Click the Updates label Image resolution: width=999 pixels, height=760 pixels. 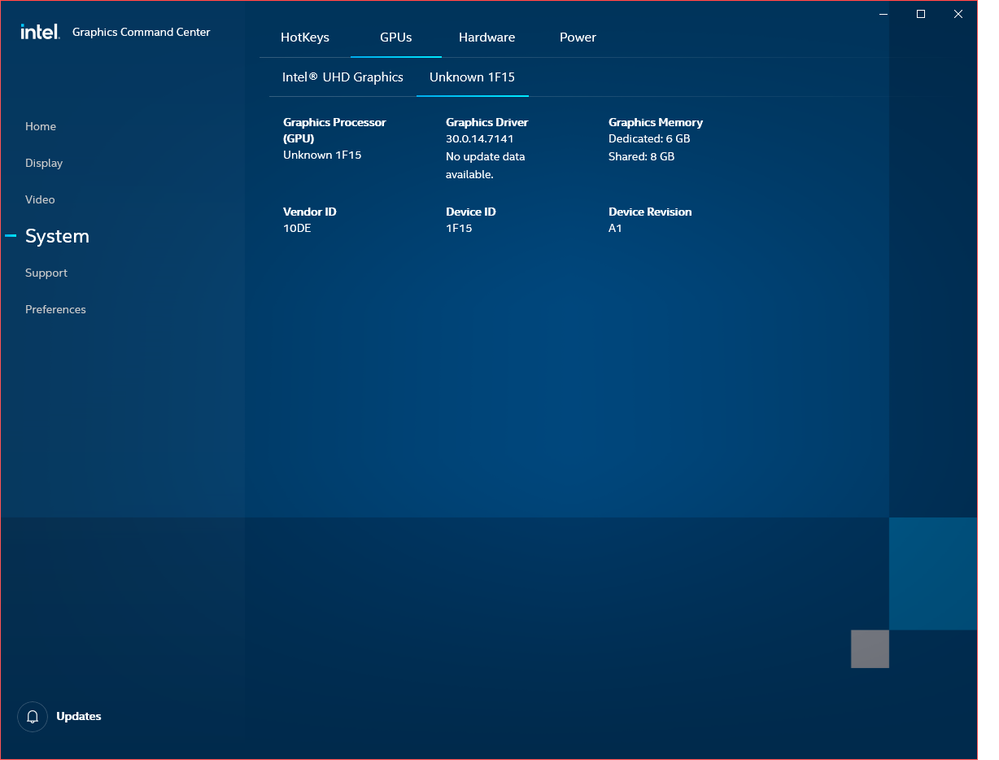[x=79, y=717]
